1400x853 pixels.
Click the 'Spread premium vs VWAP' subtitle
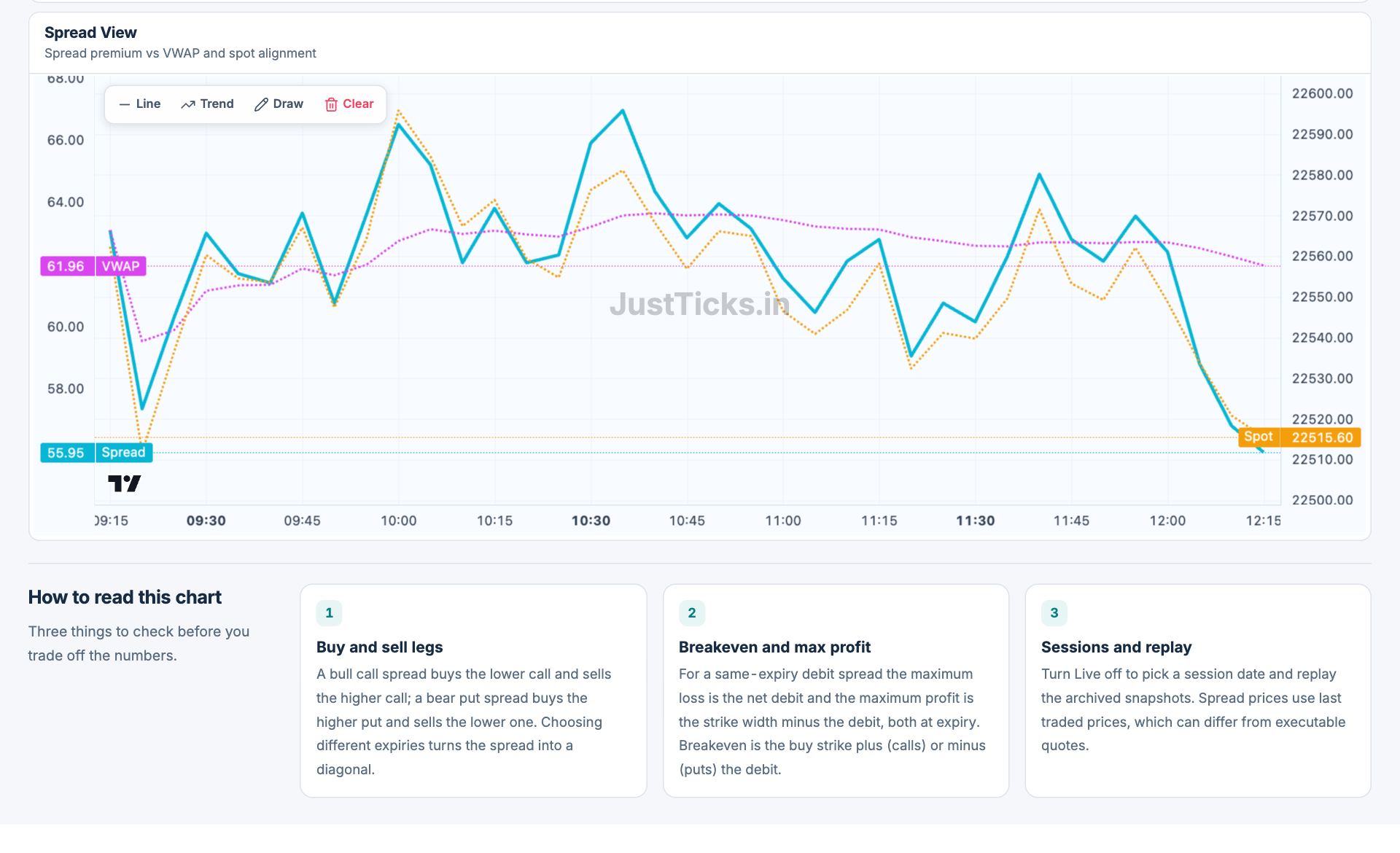(180, 53)
